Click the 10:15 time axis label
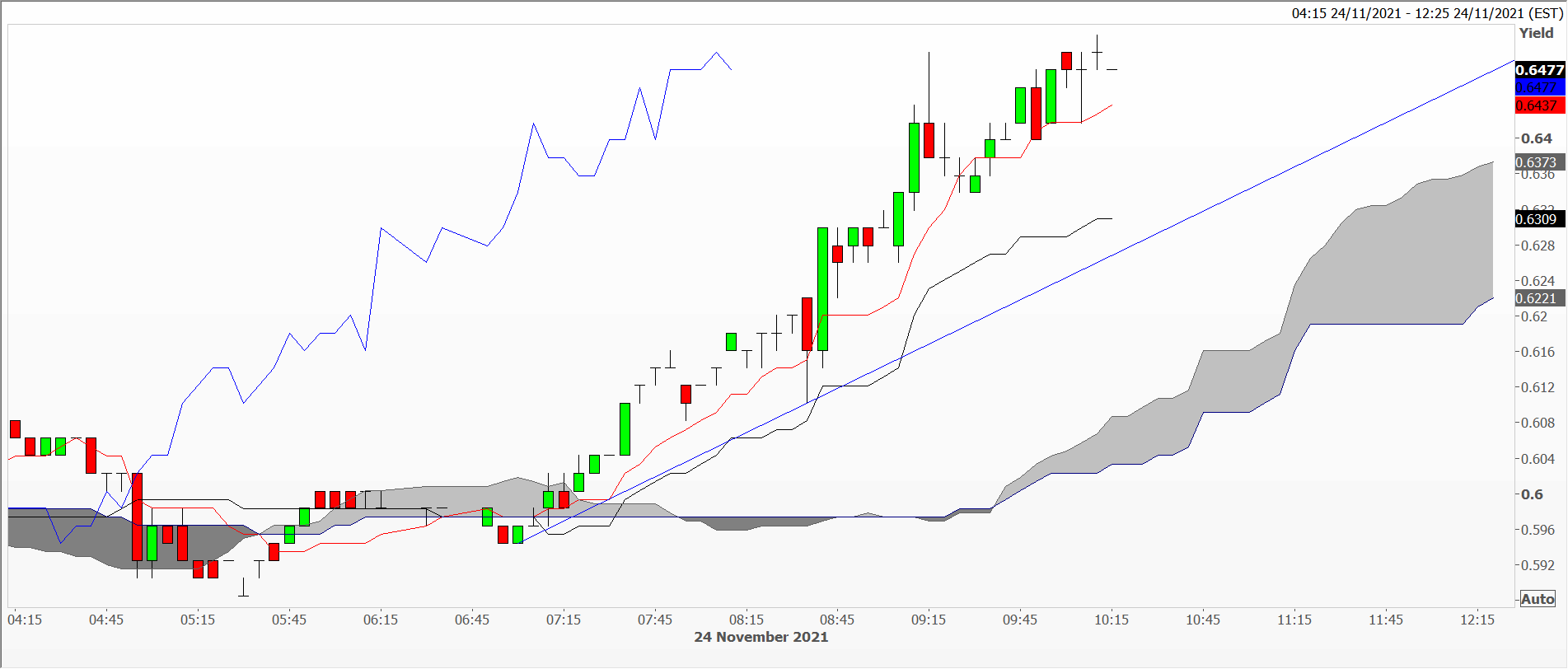This screenshot has width=1568, height=669. (x=1112, y=620)
